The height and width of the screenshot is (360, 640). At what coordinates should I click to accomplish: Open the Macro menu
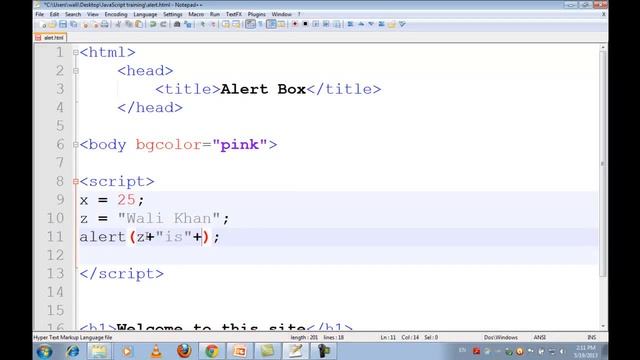coord(196,14)
